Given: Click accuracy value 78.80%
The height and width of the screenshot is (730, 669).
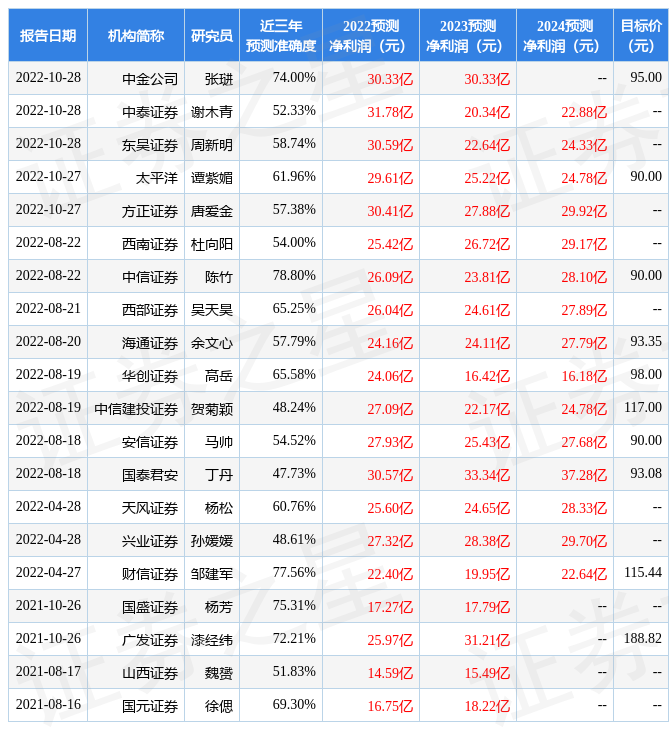Looking at the screenshot, I should pyautogui.click(x=294, y=276).
